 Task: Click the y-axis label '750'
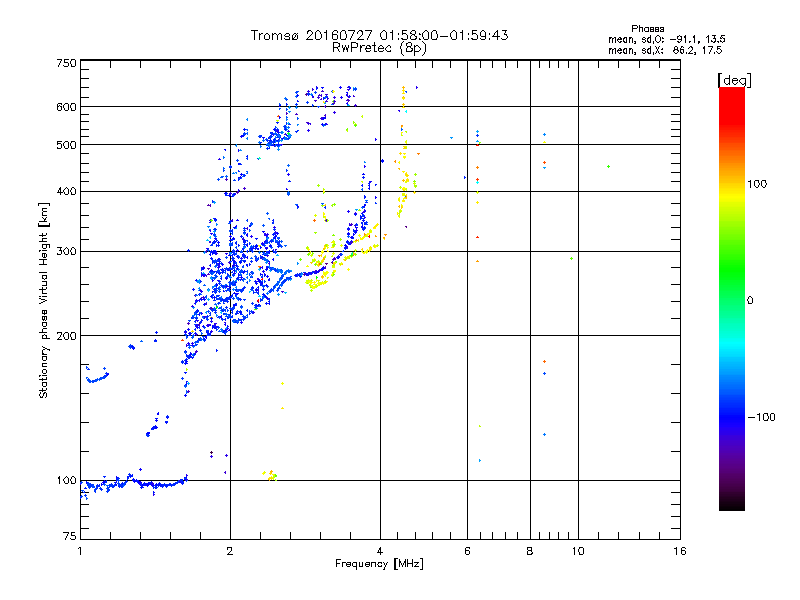pyautogui.click(x=66, y=63)
